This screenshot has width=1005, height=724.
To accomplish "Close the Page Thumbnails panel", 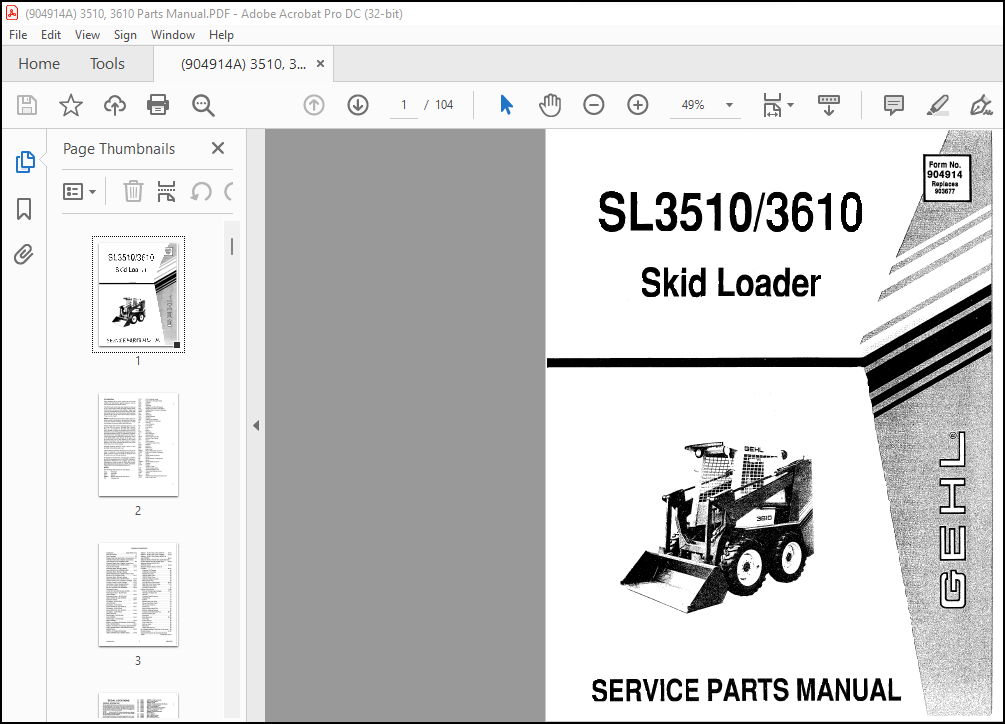I will (218, 148).
